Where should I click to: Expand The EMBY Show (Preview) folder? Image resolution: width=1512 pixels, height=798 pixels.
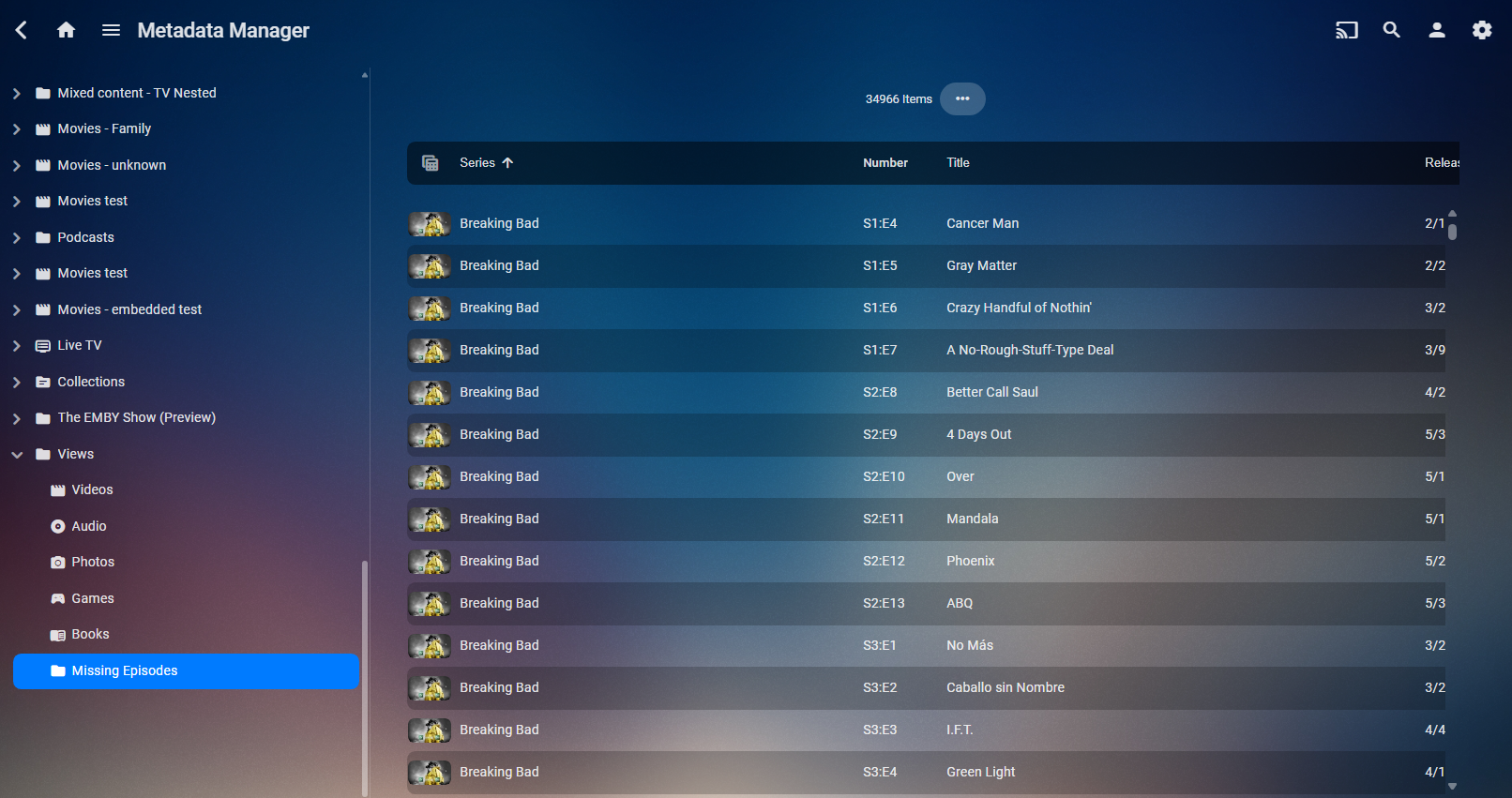(x=17, y=418)
